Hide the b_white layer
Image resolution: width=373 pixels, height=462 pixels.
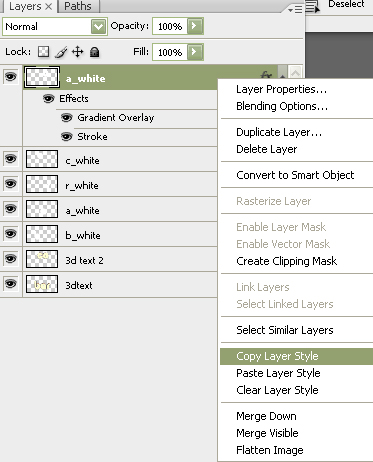(11, 233)
